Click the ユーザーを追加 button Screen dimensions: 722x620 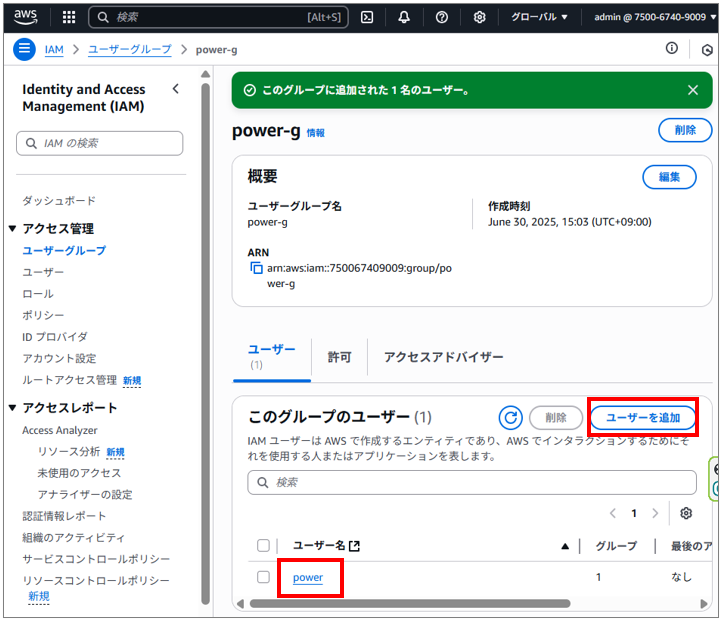point(642,417)
